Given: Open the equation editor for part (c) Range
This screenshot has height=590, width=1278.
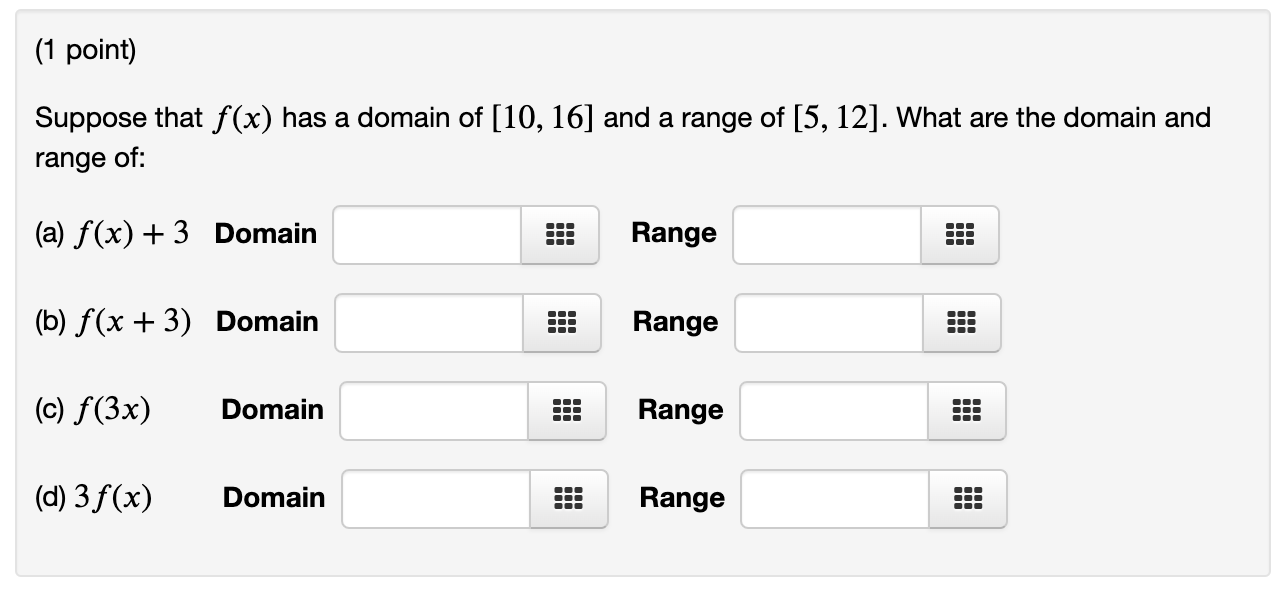Looking at the screenshot, I should point(966,411).
